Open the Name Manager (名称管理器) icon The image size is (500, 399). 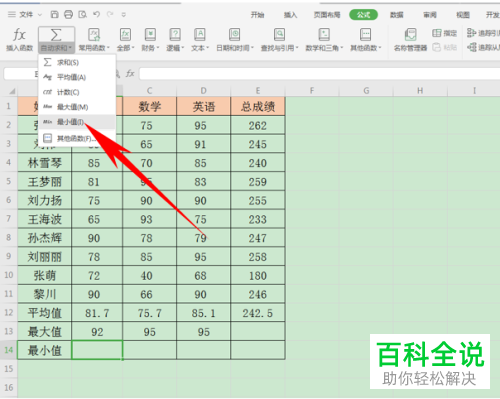click(410, 35)
